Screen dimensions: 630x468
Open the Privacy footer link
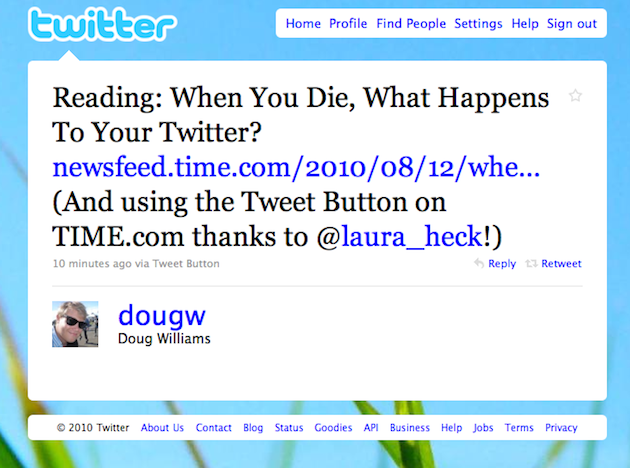[561, 427]
